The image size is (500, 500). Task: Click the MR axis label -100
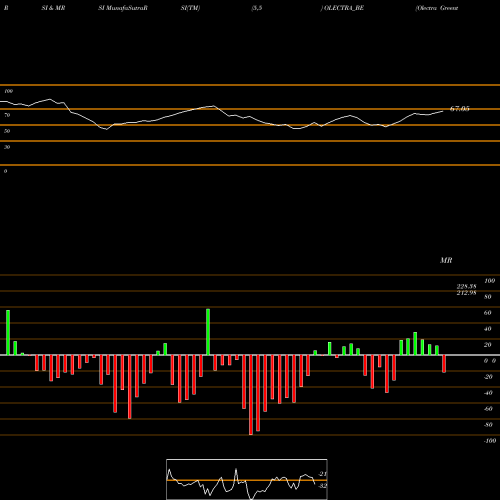pos(490,441)
